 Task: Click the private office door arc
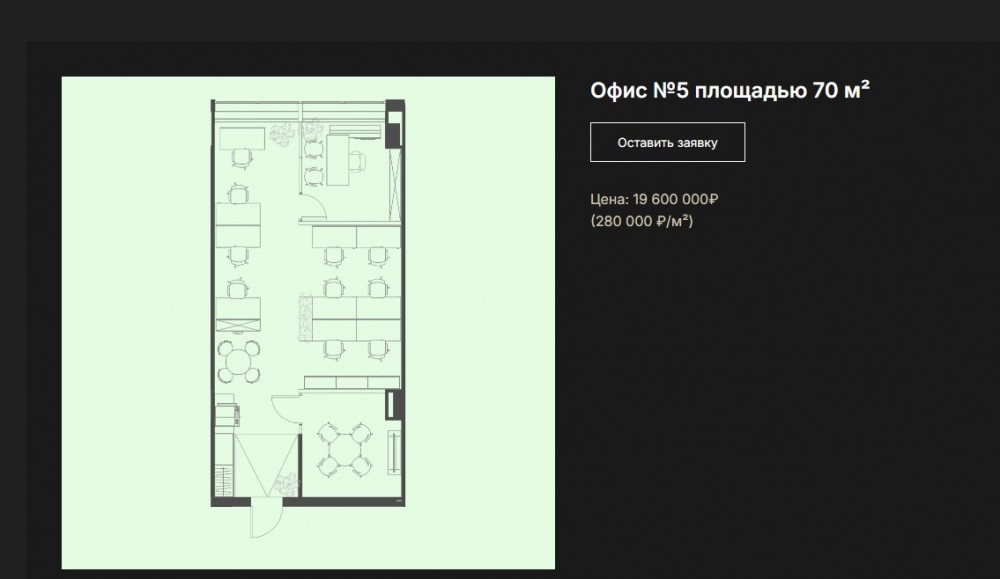[x=314, y=205]
